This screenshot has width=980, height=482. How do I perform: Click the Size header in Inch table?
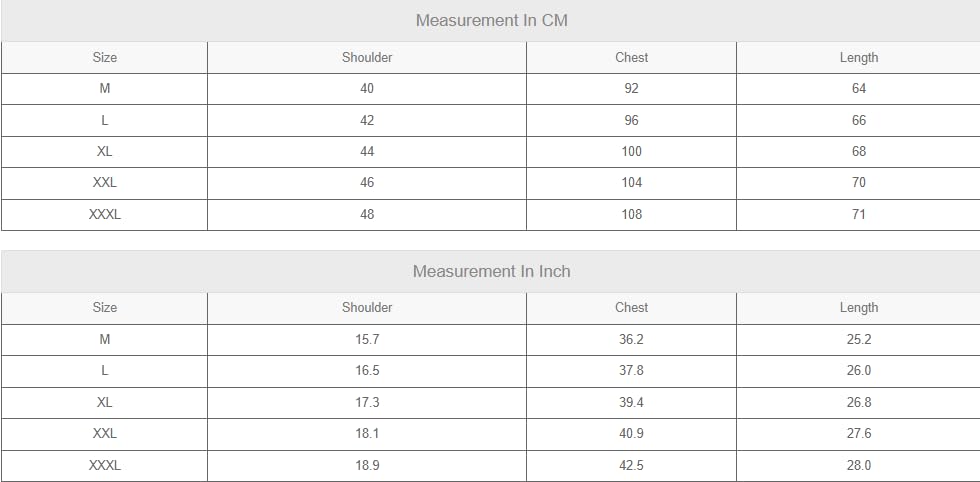(105, 308)
